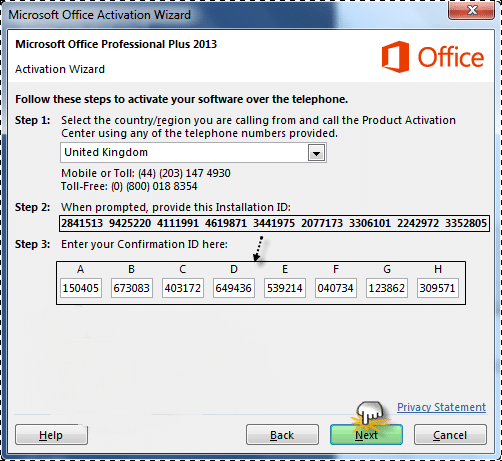
Task: Click the Office logo icon
Action: point(395,57)
